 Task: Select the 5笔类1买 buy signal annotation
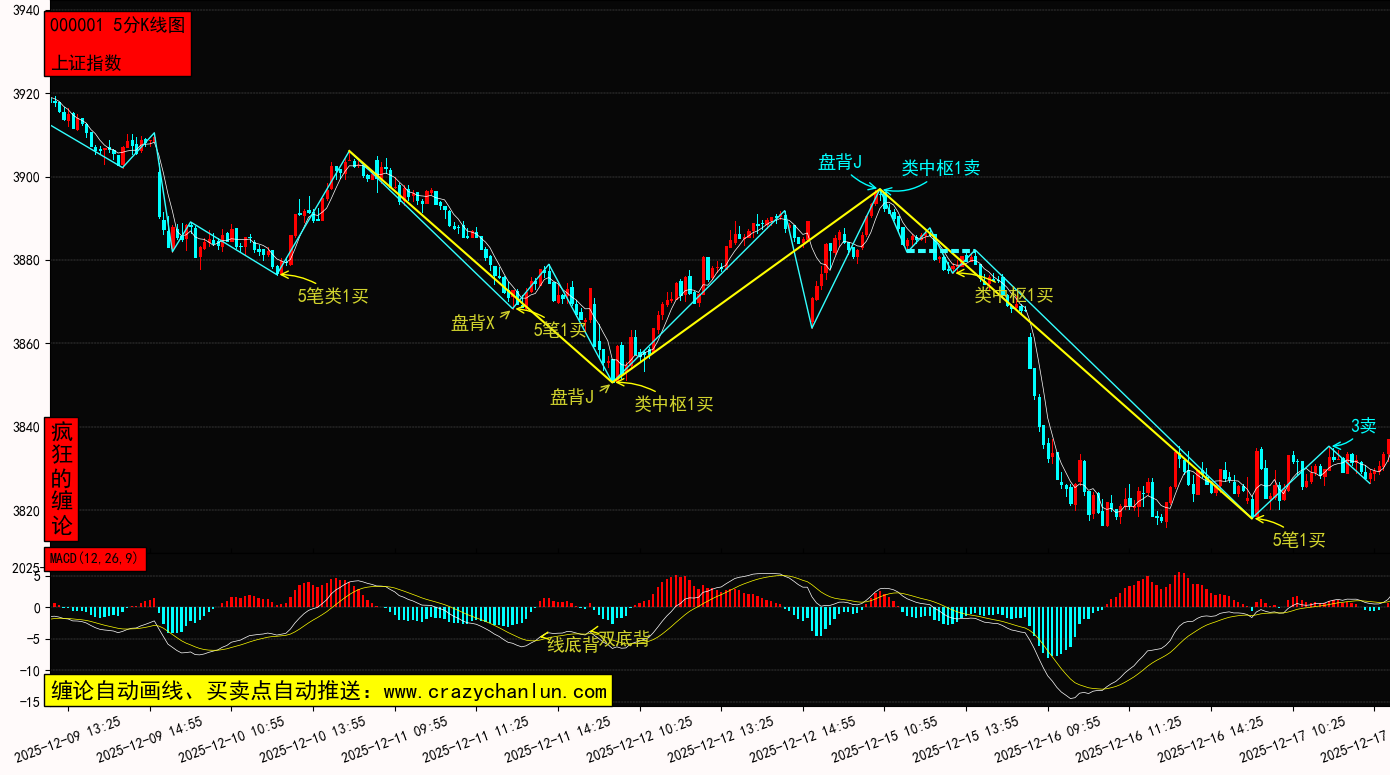tap(333, 295)
